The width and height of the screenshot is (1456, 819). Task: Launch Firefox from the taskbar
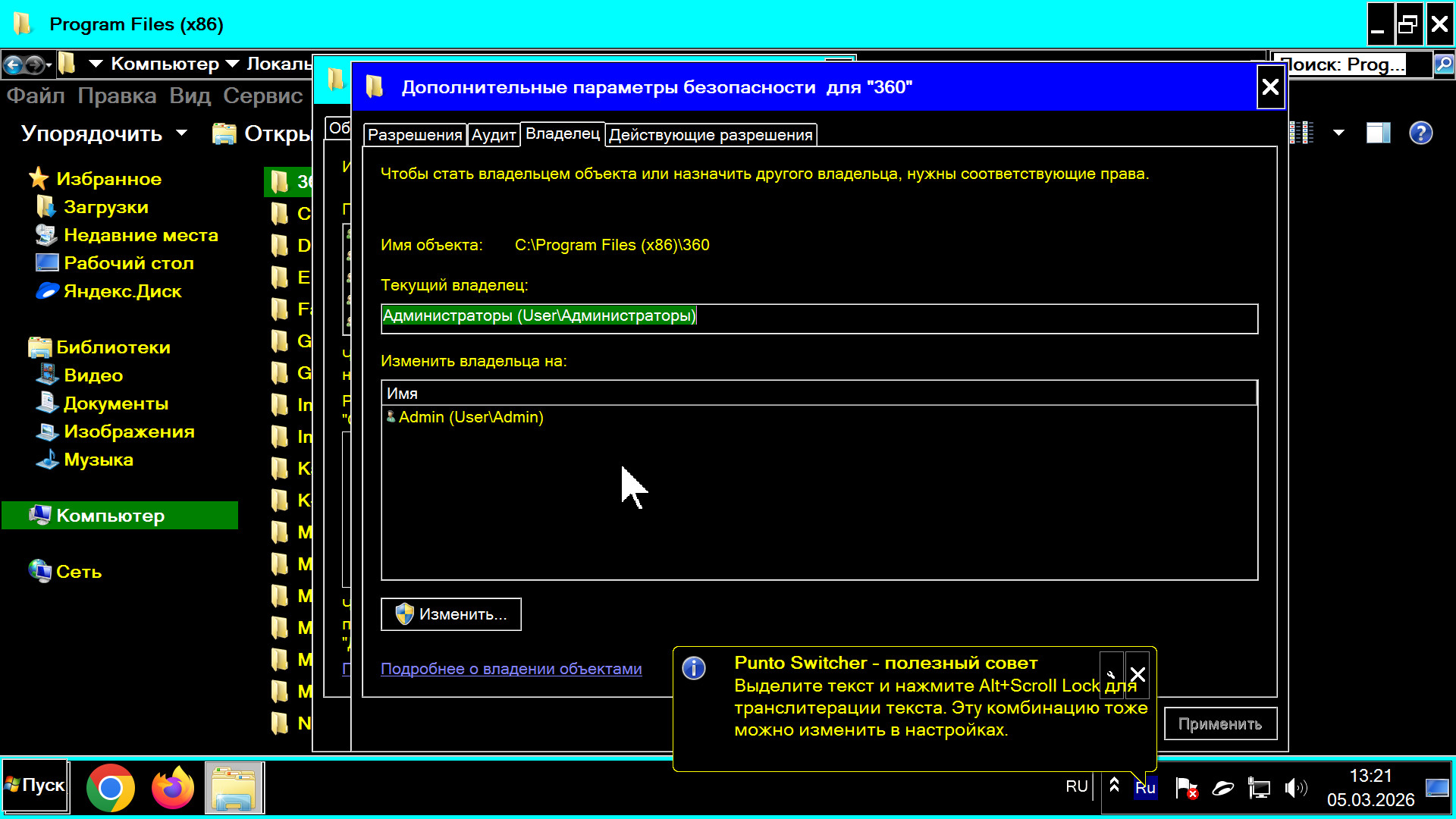172,788
